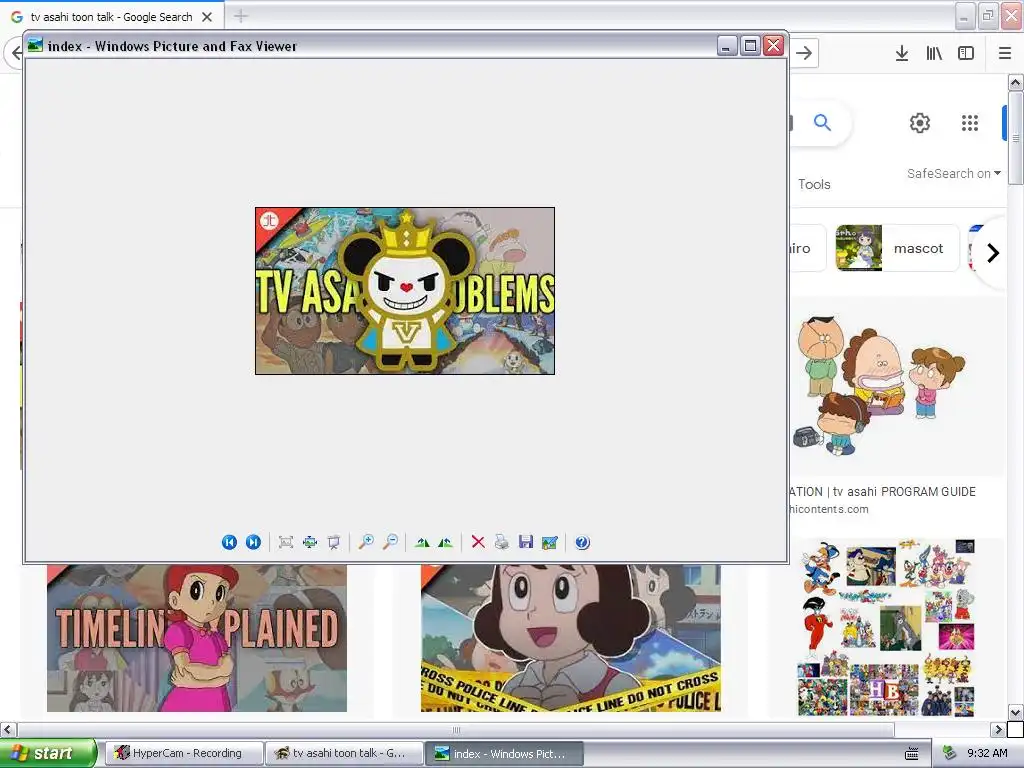This screenshot has width=1024, height=768.
Task: Toggle browser sidebar icon
Action: (966, 54)
